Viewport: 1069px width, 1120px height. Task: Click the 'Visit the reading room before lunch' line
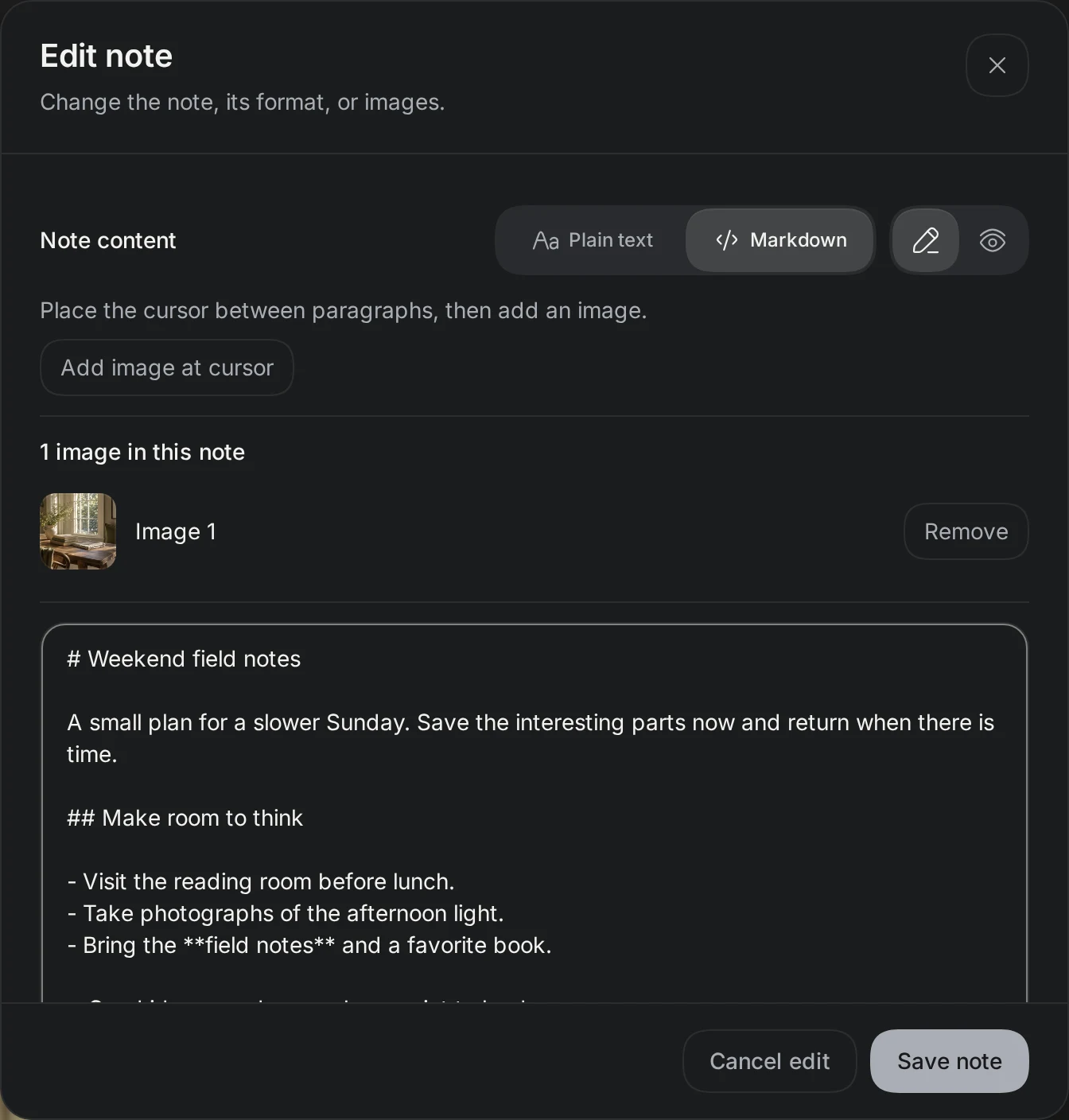261,881
